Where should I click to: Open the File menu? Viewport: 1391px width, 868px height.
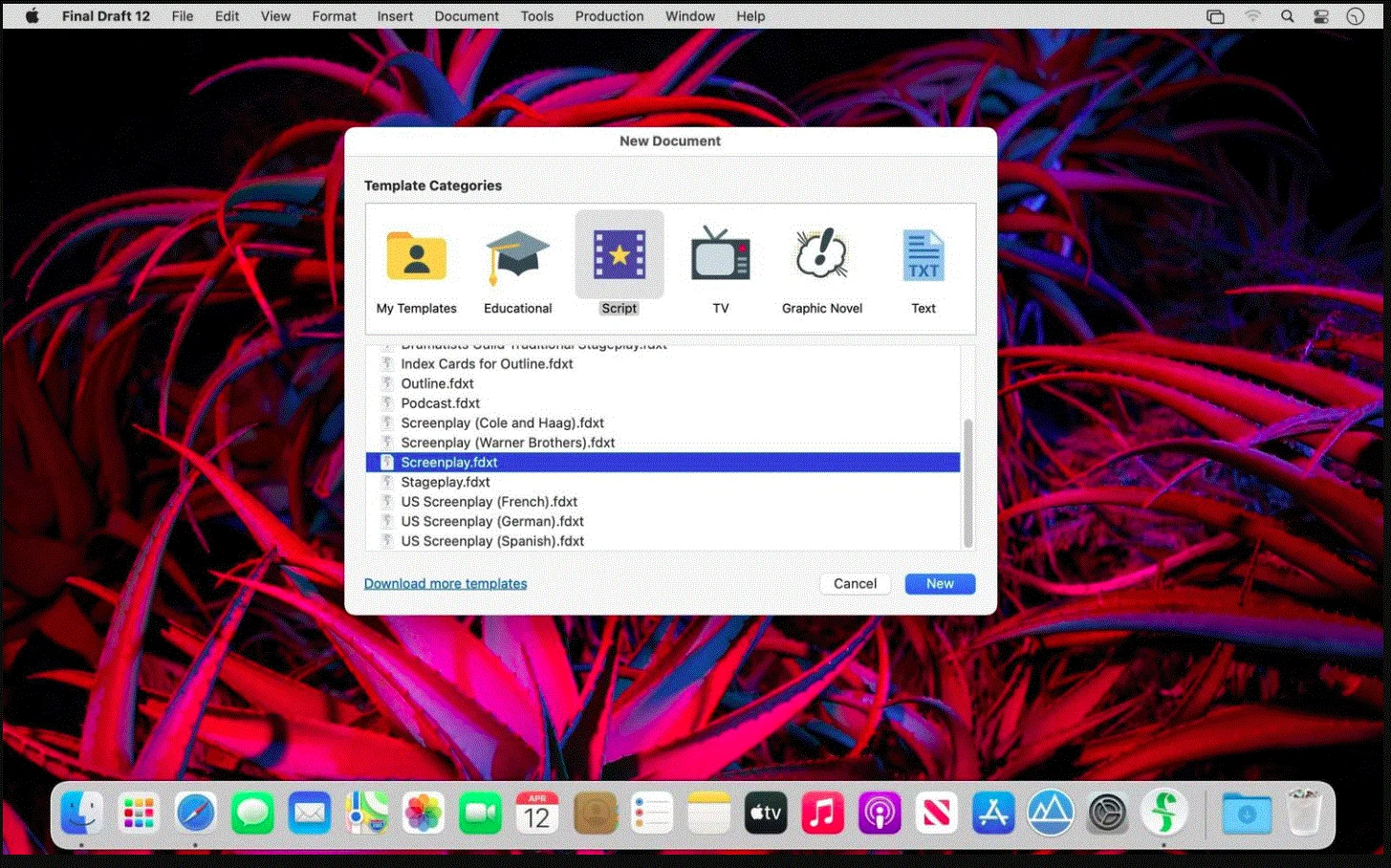tap(183, 16)
